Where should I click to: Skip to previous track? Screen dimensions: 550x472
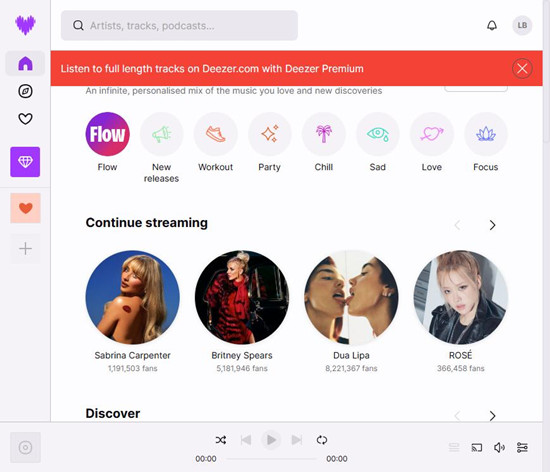(246, 440)
